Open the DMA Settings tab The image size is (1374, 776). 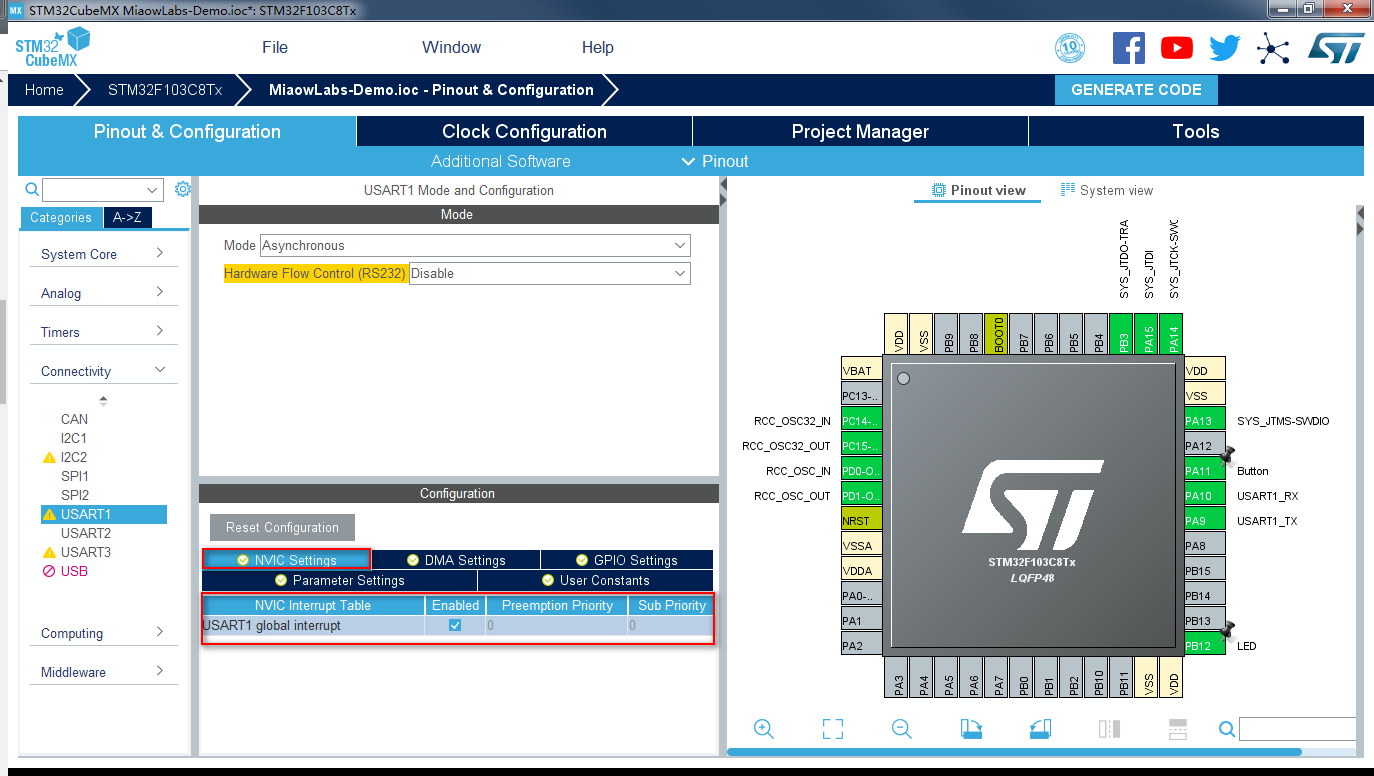456,560
